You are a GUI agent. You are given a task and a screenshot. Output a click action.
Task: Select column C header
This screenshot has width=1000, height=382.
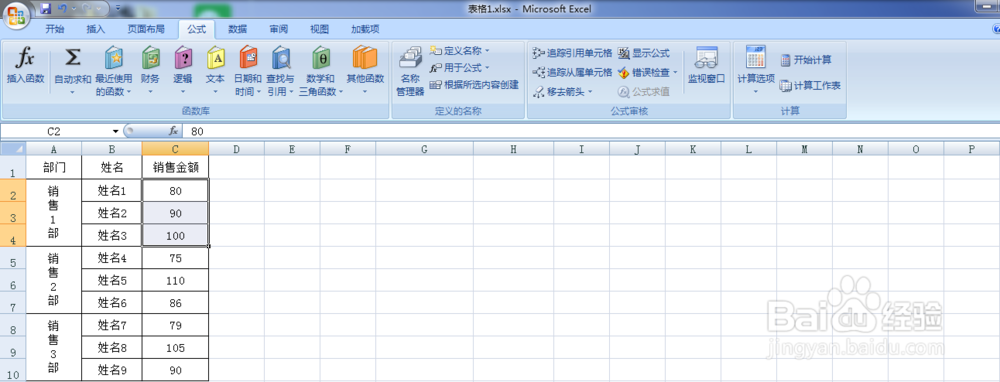[175, 149]
